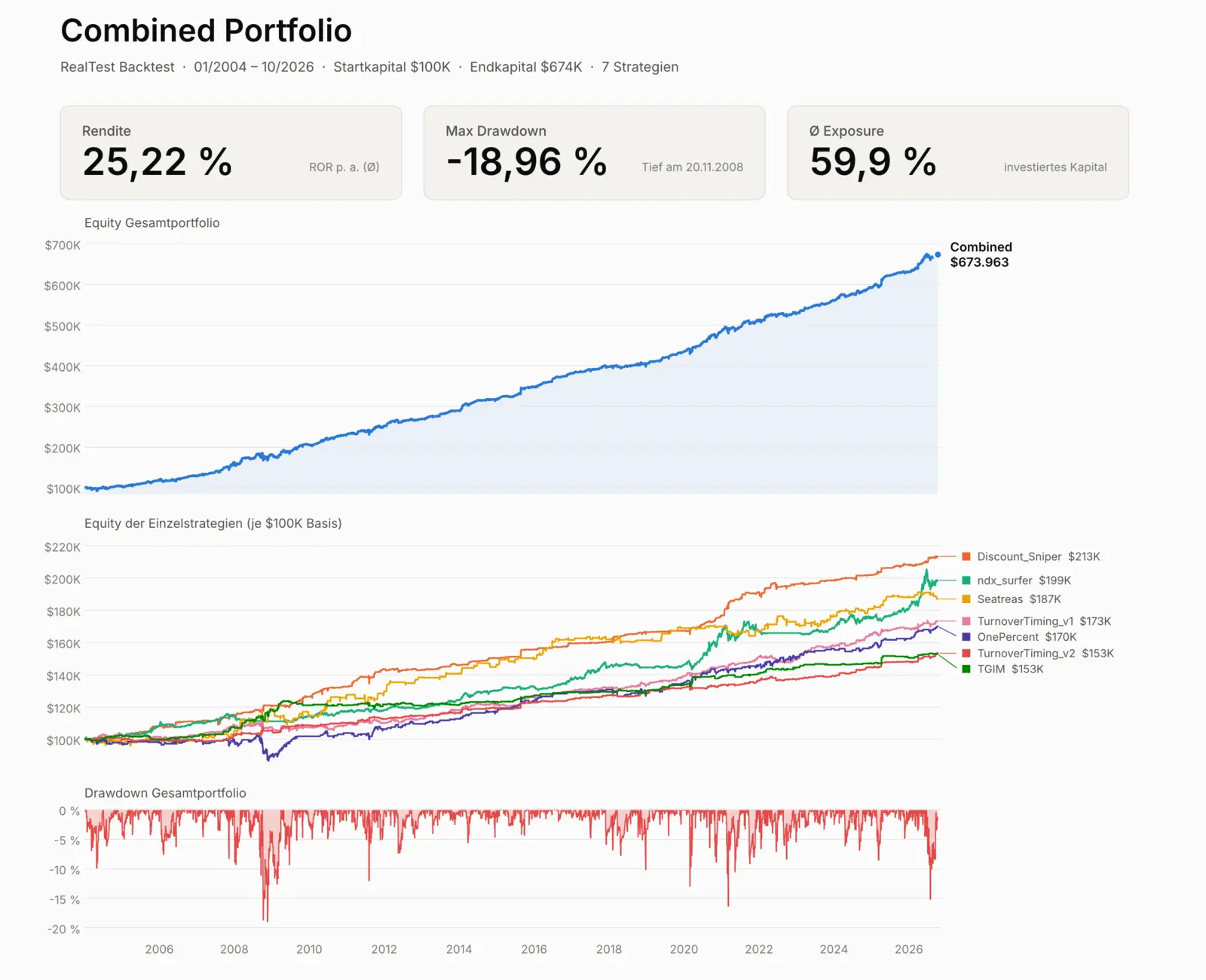The height and width of the screenshot is (980, 1206).
Task: Click the 'ROR p. a. (Ø)' caption
Action: pyautogui.click(x=344, y=167)
